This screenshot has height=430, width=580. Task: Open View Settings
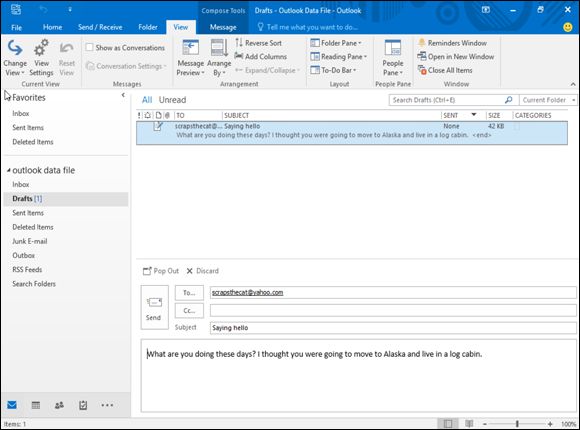point(41,58)
